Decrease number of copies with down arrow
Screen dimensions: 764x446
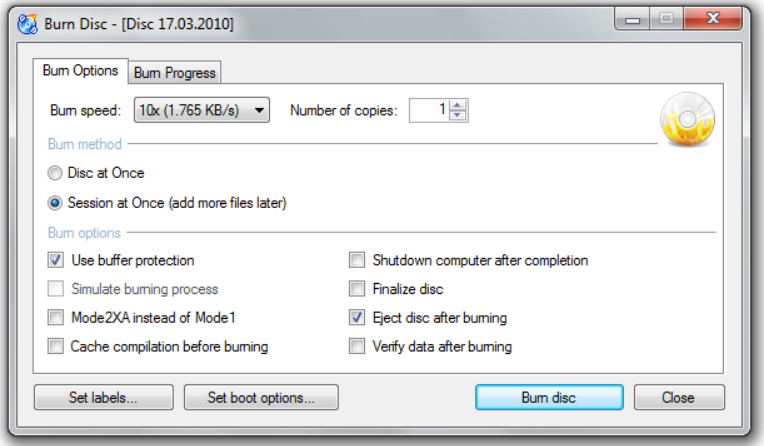(x=457, y=116)
